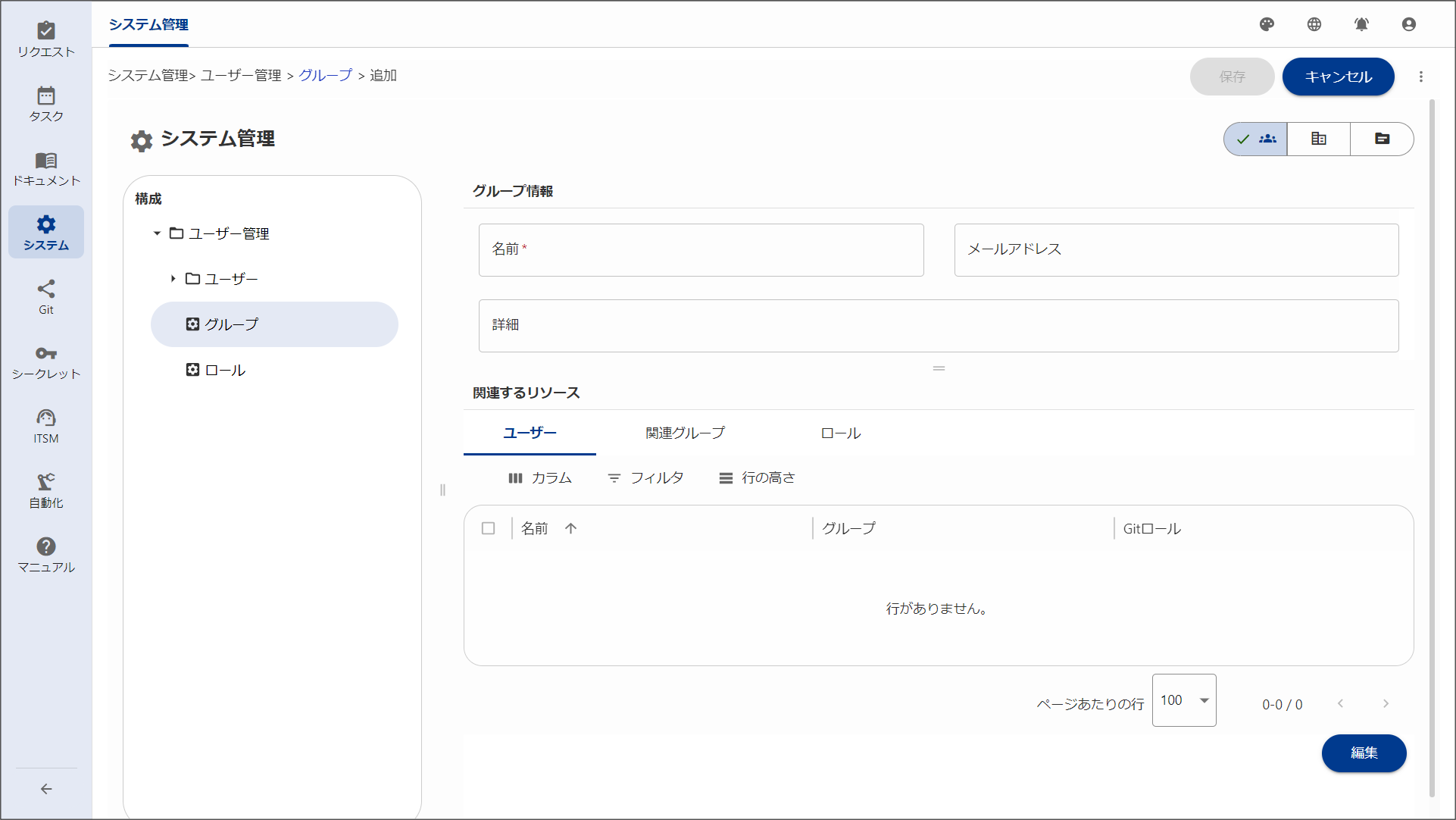Open the カラム column chooser
The image size is (1456, 820).
540,477
